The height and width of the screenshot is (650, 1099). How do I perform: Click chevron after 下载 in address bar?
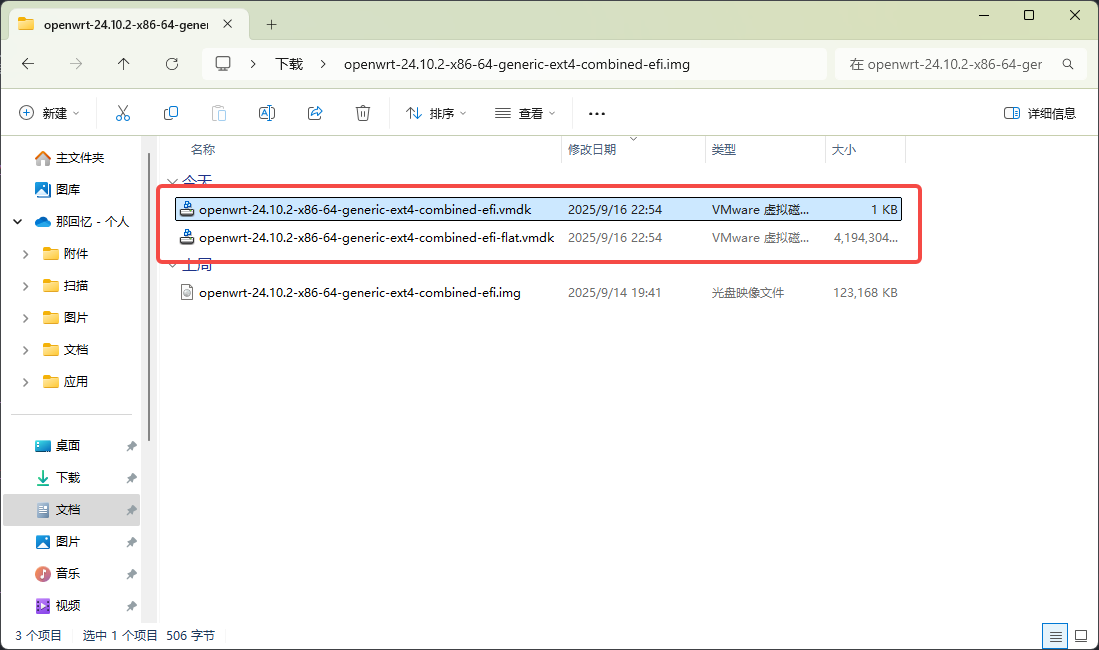(x=323, y=64)
